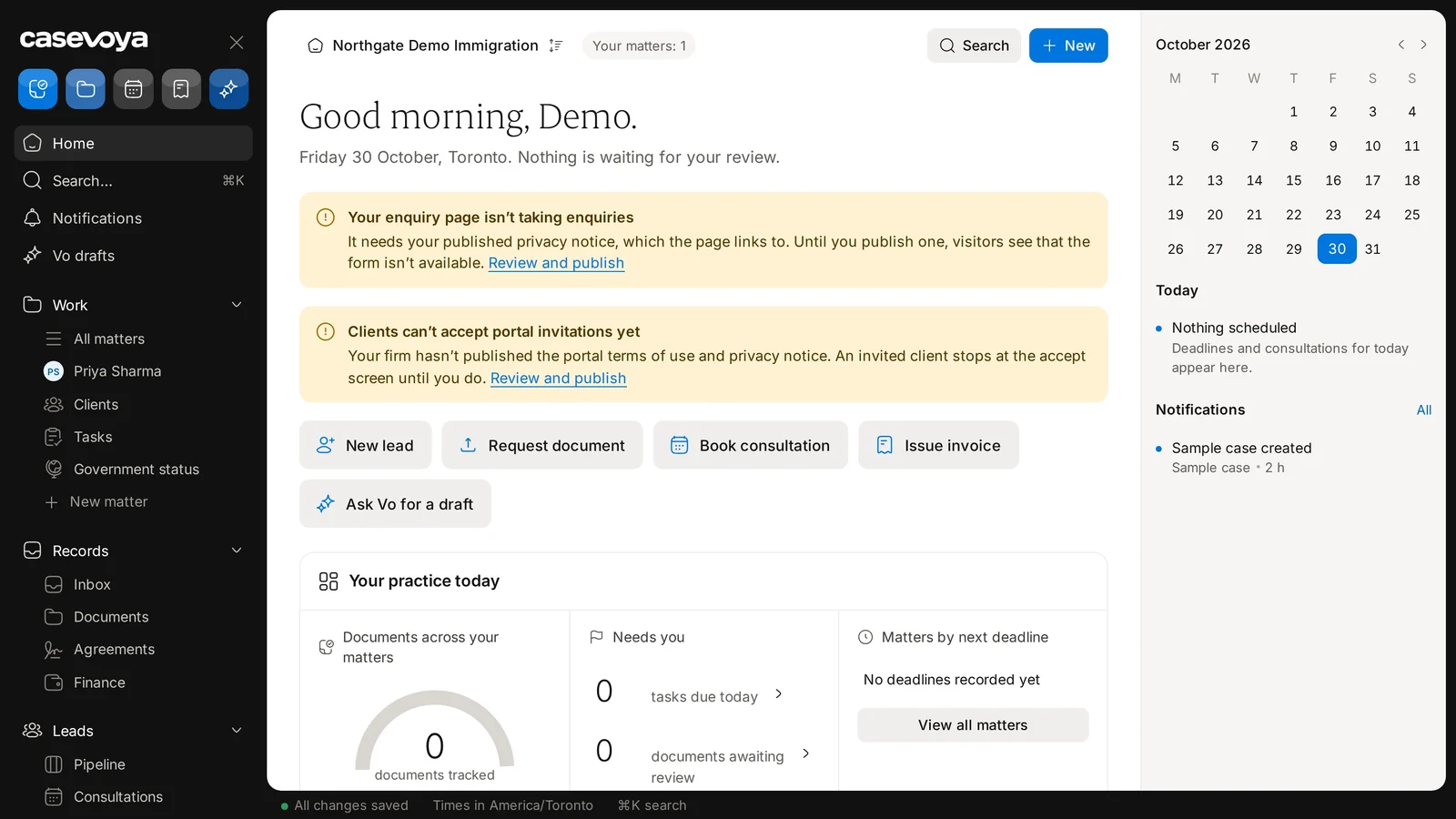1456x819 pixels.
Task: Open the sidebar Search... field
Action: click(134, 181)
